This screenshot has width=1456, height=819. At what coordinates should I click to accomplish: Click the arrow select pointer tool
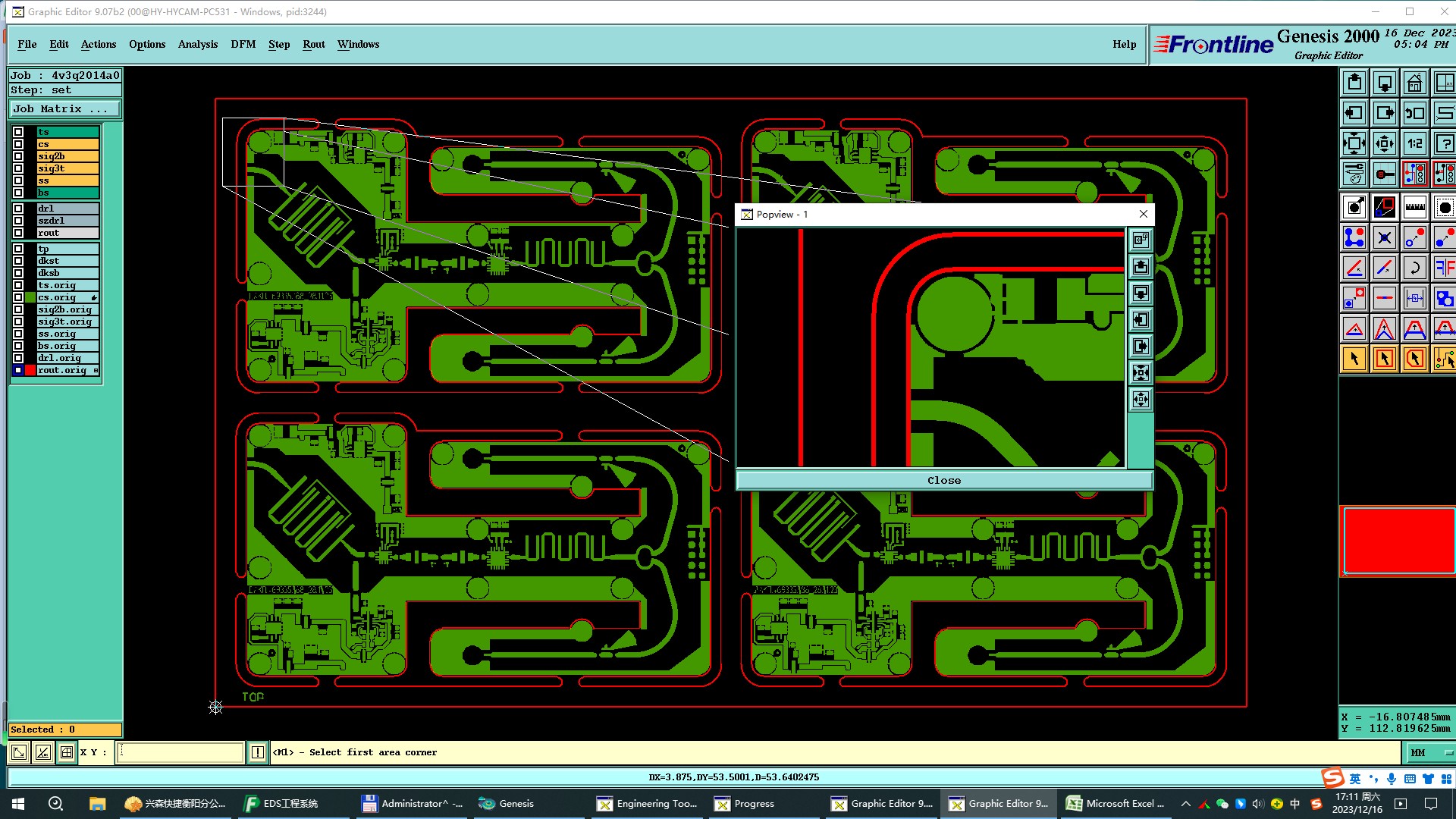[x=1354, y=359]
